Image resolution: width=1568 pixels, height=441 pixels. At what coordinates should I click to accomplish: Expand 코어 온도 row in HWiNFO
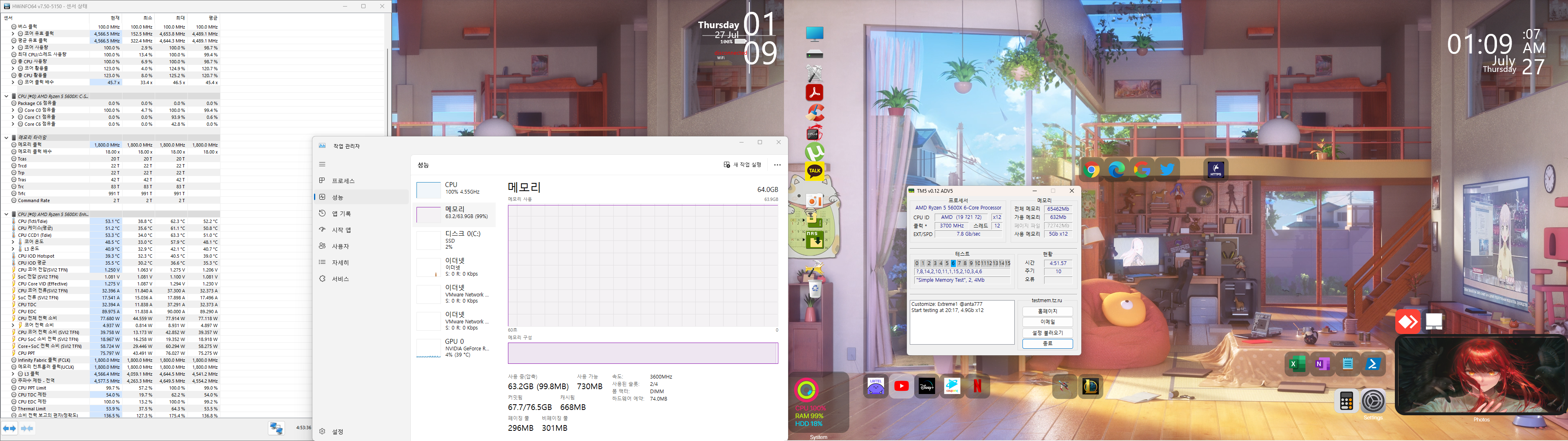[x=13, y=242]
